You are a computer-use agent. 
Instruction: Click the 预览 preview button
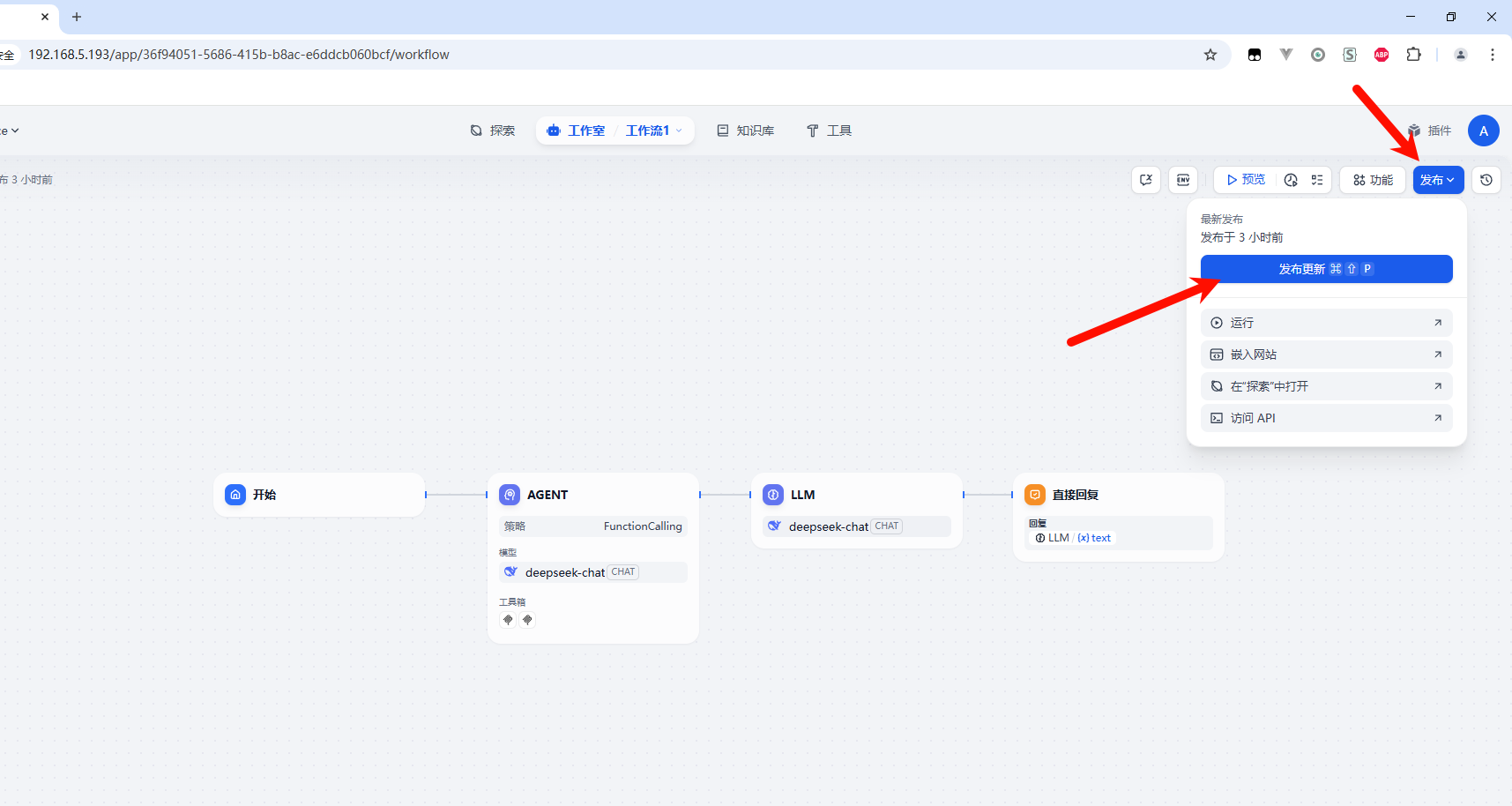pos(1246,180)
